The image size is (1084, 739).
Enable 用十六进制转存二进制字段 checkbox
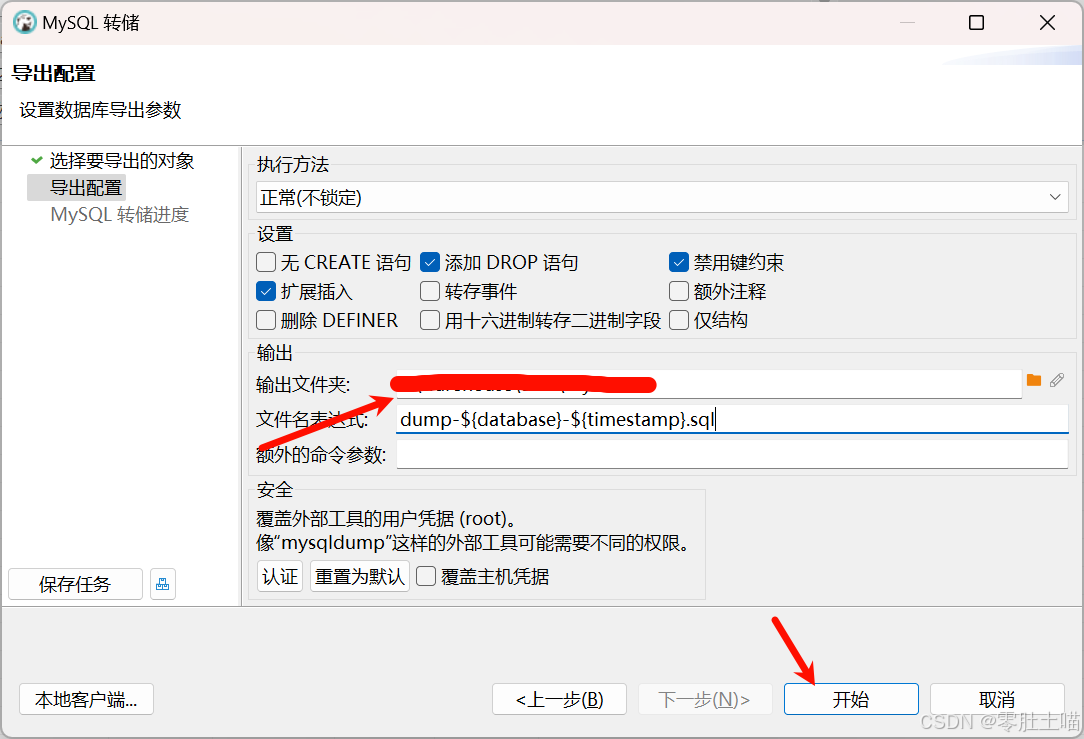[430, 321]
